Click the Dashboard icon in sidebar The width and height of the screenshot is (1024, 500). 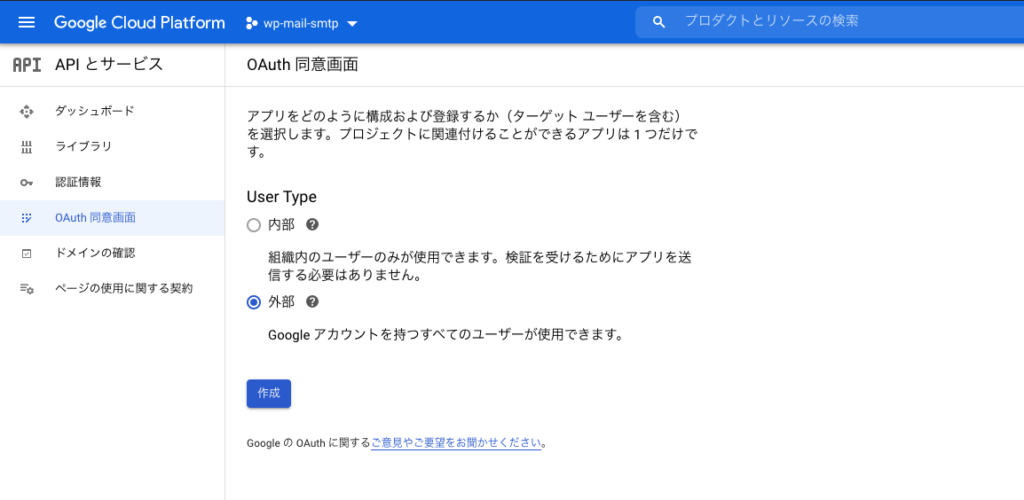point(27,111)
